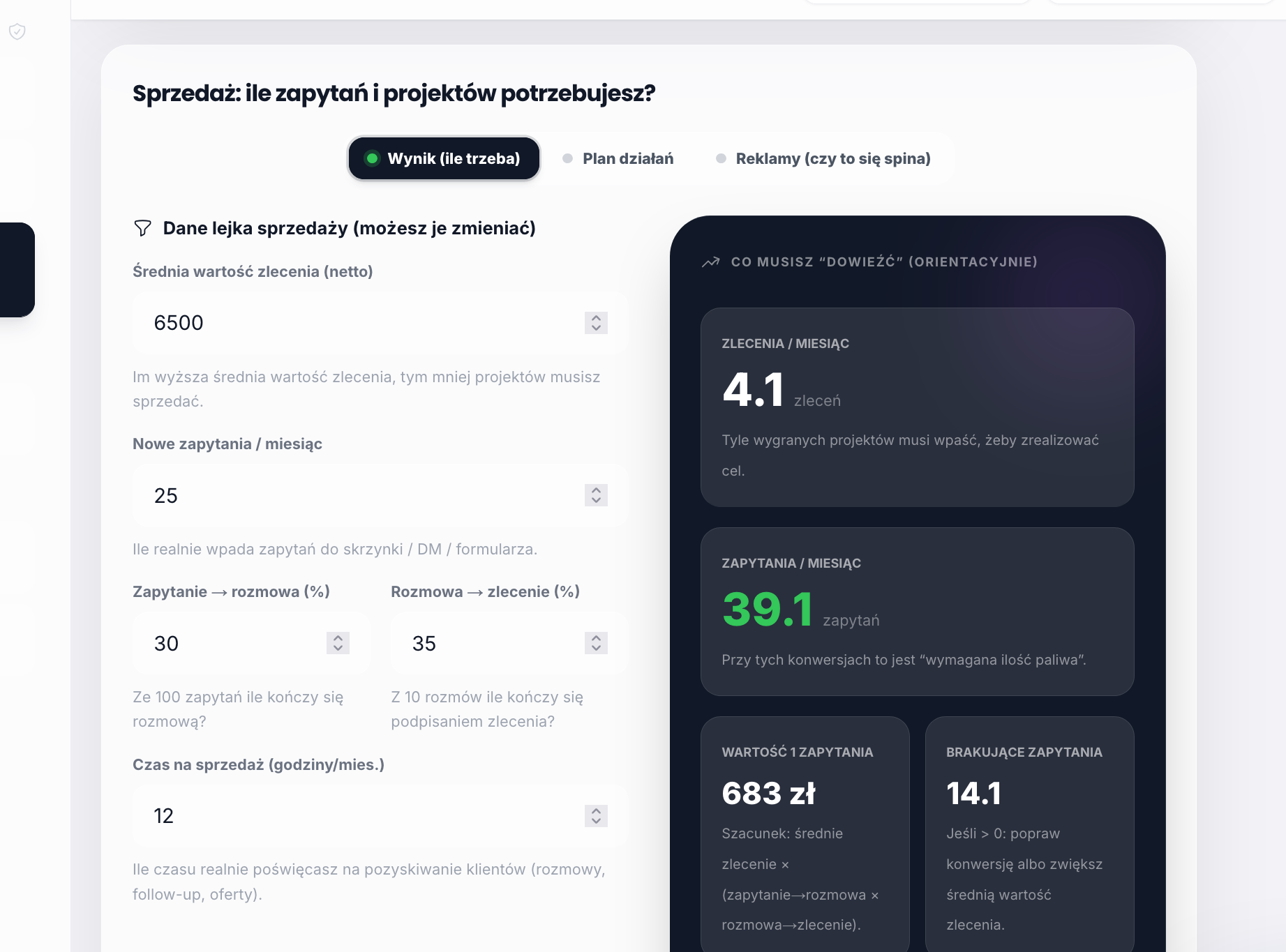The image size is (1286, 952).
Task: Click the heading Sprzedaż: ile zapytań i projektów potrzebujesz?
Action: pyautogui.click(x=394, y=93)
